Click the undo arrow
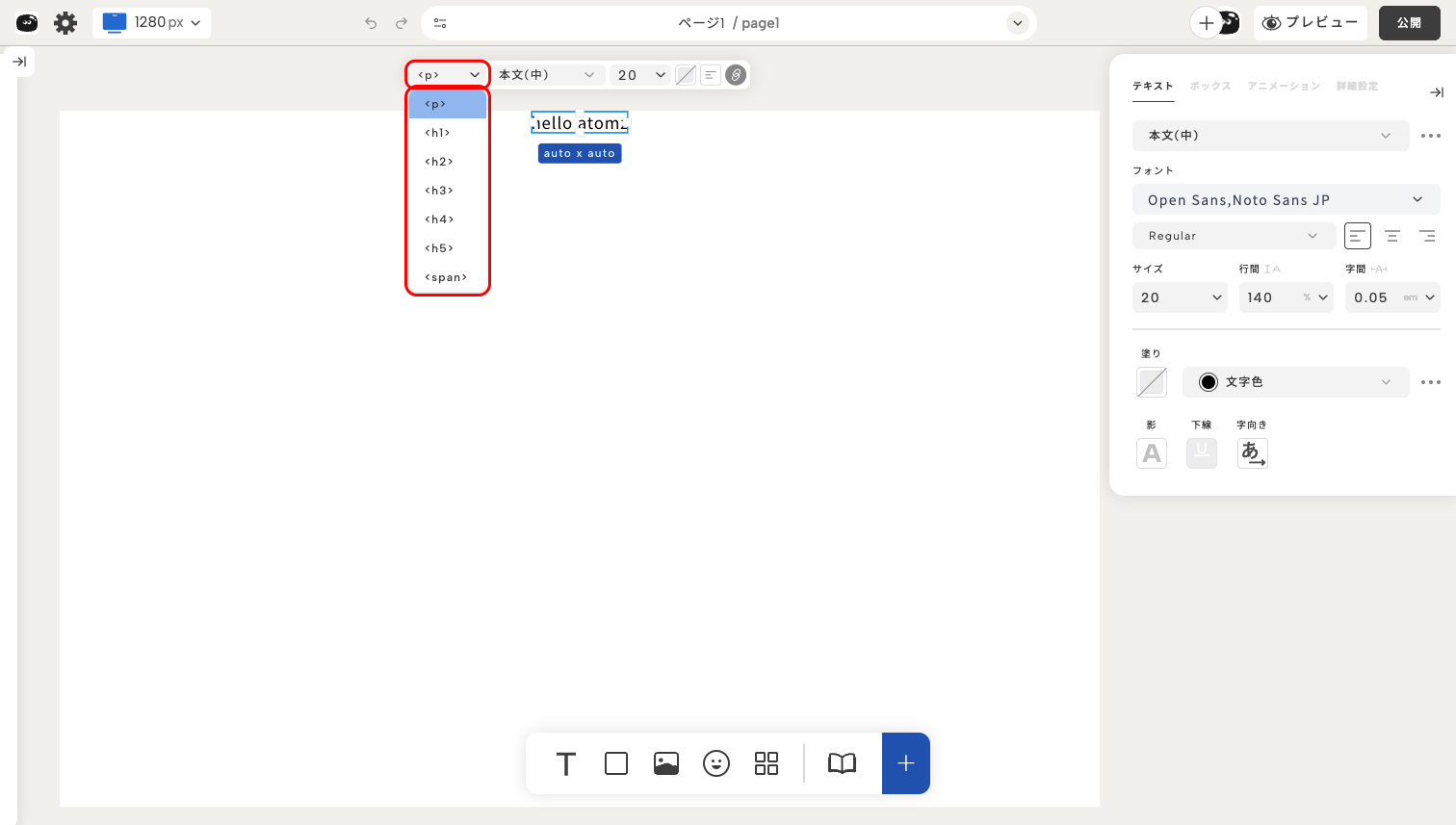Viewport: 1456px width, 825px height. pyautogui.click(x=371, y=23)
